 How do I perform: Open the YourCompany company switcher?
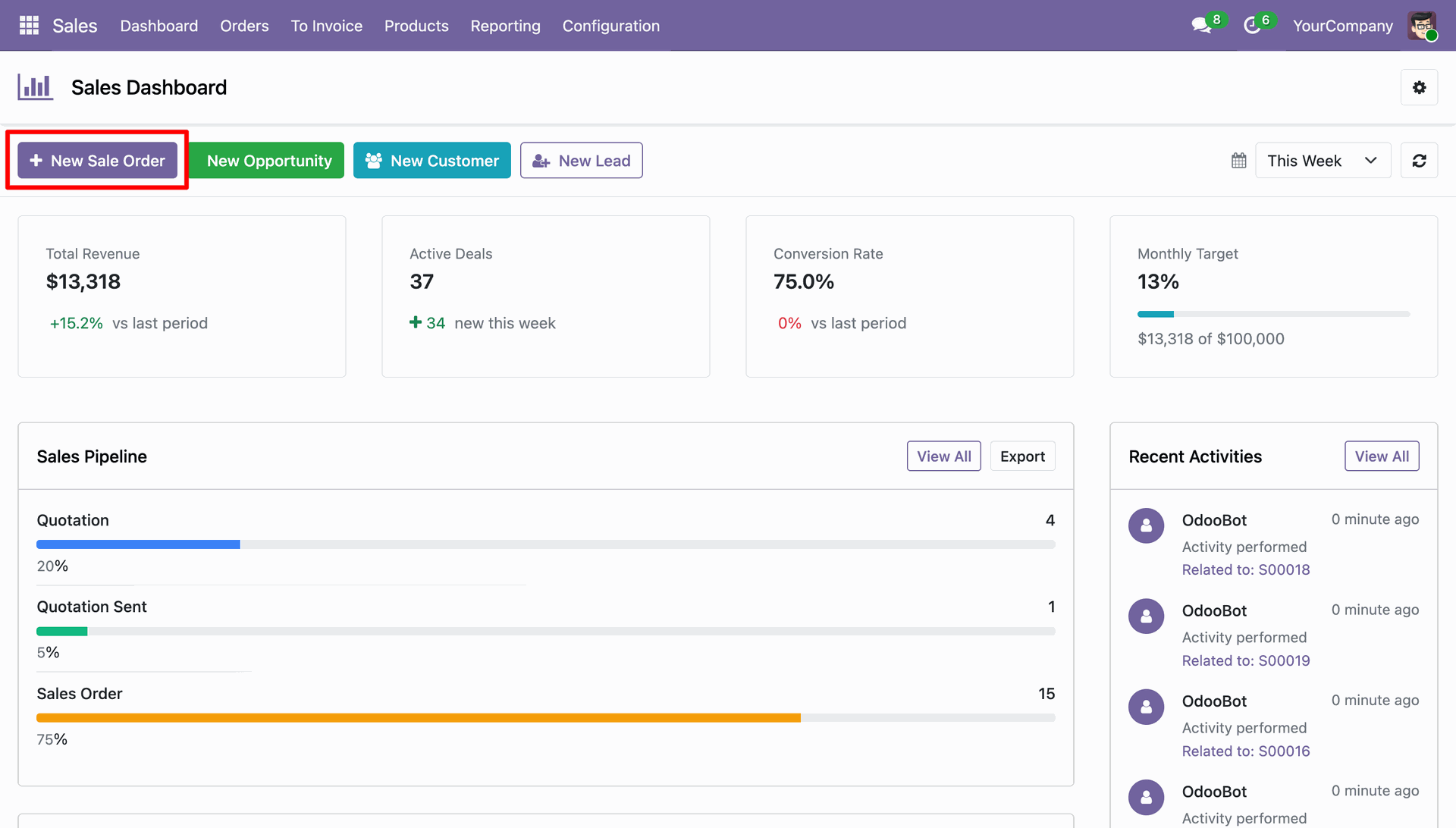coord(1342,26)
